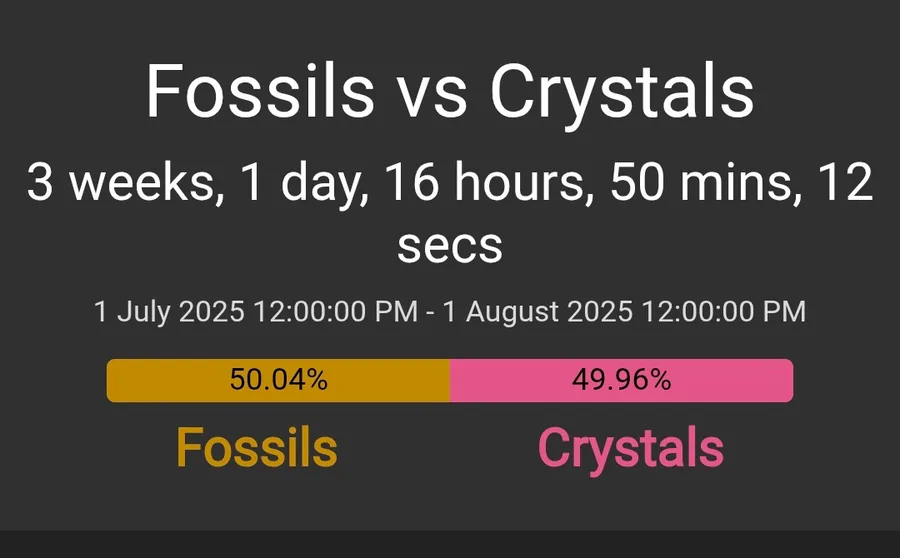Click the pink Crystals progress bar segment
900x558 pixels.
click(622, 380)
